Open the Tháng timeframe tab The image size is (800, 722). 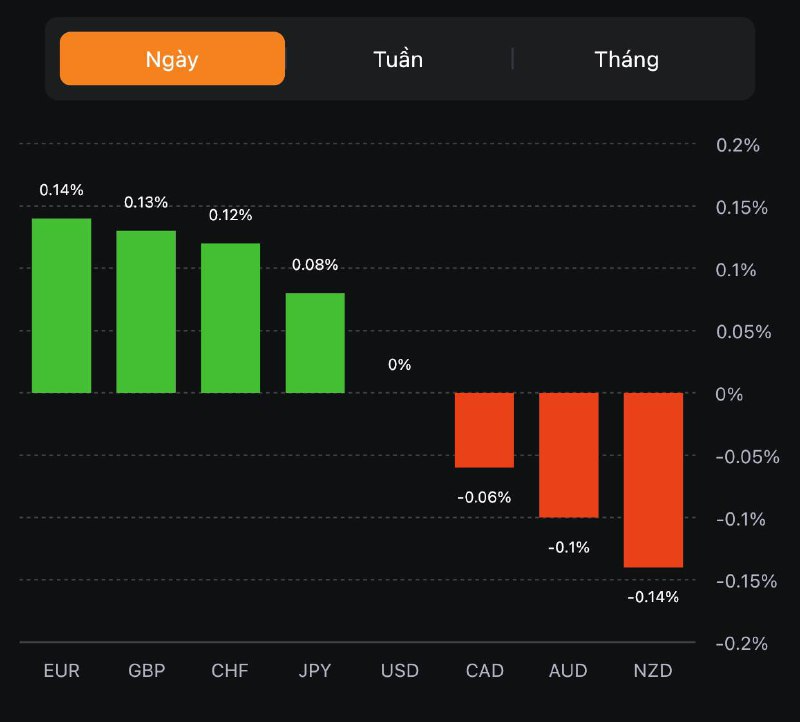tap(627, 59)
